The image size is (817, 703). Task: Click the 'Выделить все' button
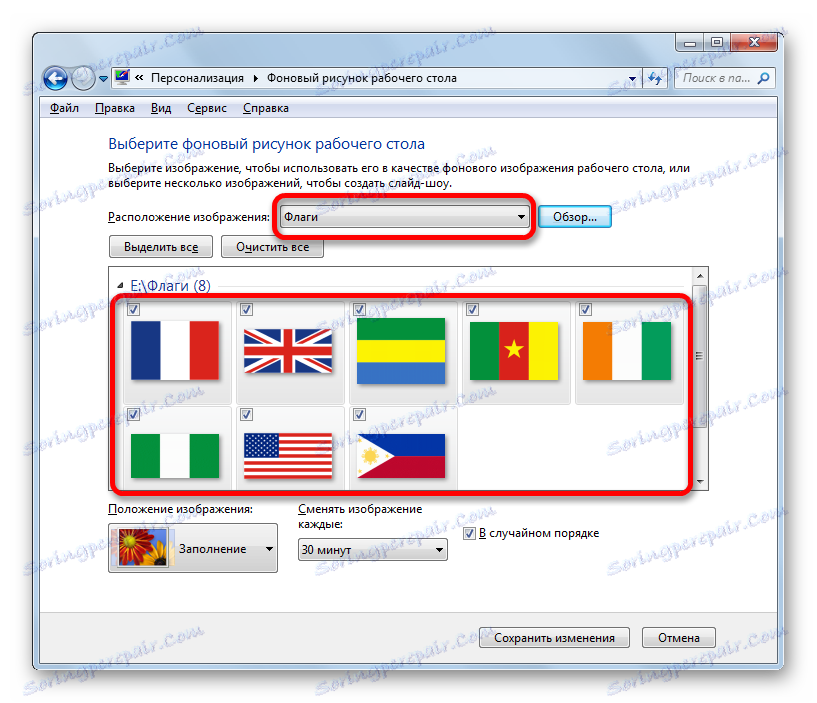click(161, 246)
